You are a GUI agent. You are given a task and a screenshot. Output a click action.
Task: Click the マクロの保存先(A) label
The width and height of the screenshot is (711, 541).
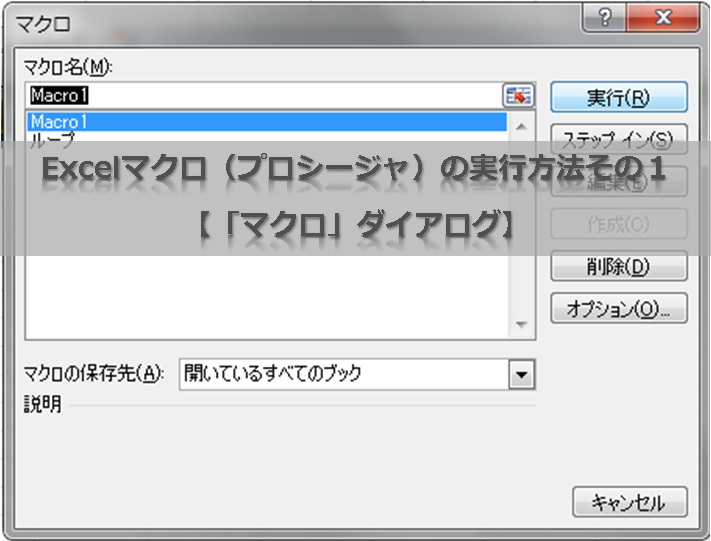click(93, 374)
